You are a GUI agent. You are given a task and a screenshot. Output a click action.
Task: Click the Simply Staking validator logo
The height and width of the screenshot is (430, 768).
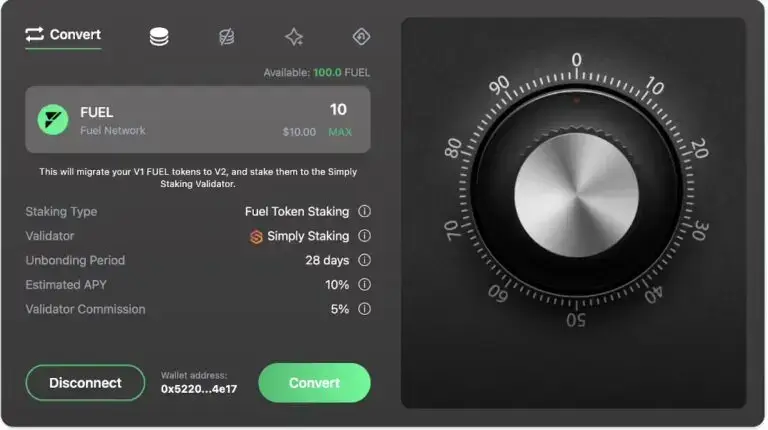256,237
